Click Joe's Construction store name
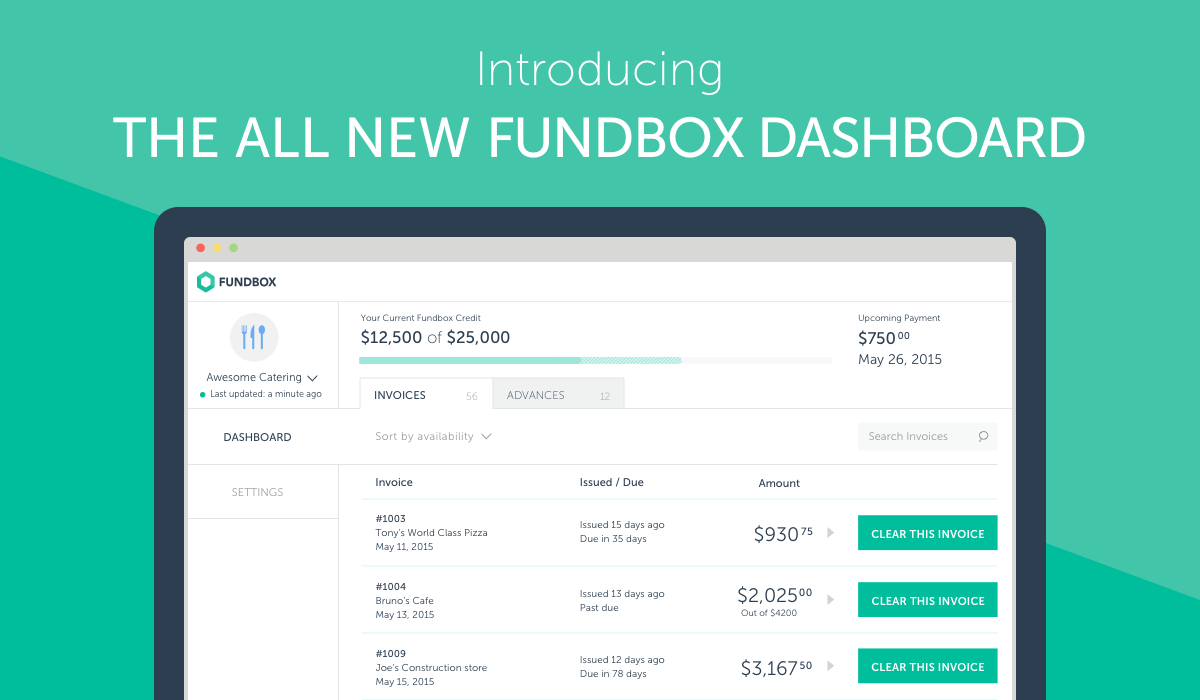Screen dimensions: 1200x700 tap(432, 667)
